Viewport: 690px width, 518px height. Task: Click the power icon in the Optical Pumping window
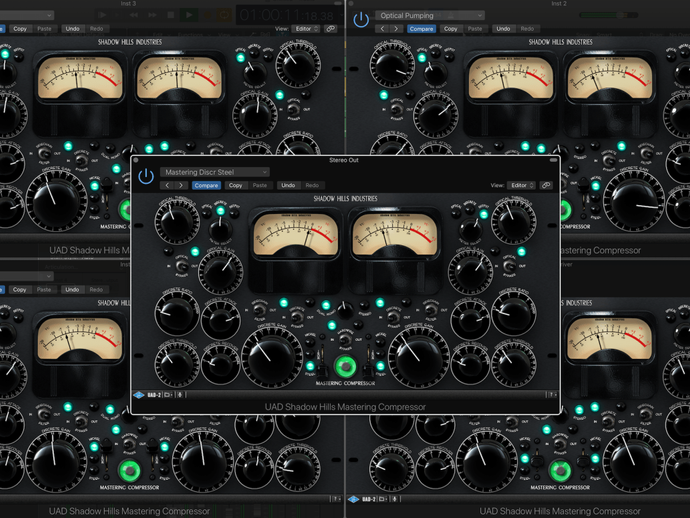tap(361, 20)
